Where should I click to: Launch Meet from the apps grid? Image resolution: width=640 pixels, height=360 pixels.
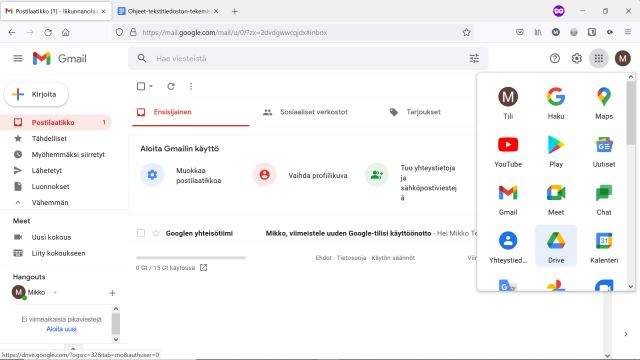(x=556, y=199)
